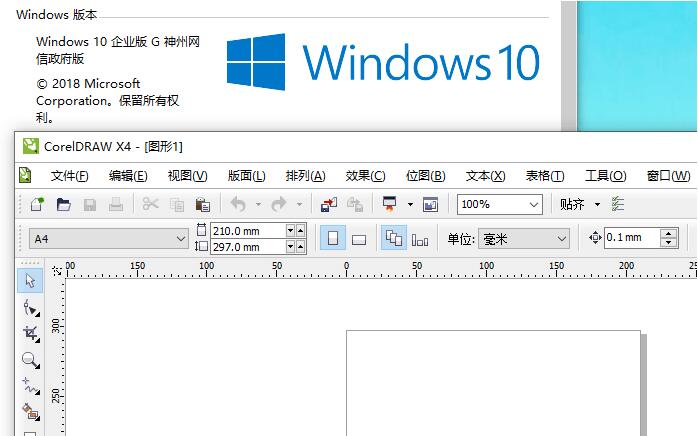698x436 pixels.
Task: Open the 排列(A) menu
Action: [305, 176]
